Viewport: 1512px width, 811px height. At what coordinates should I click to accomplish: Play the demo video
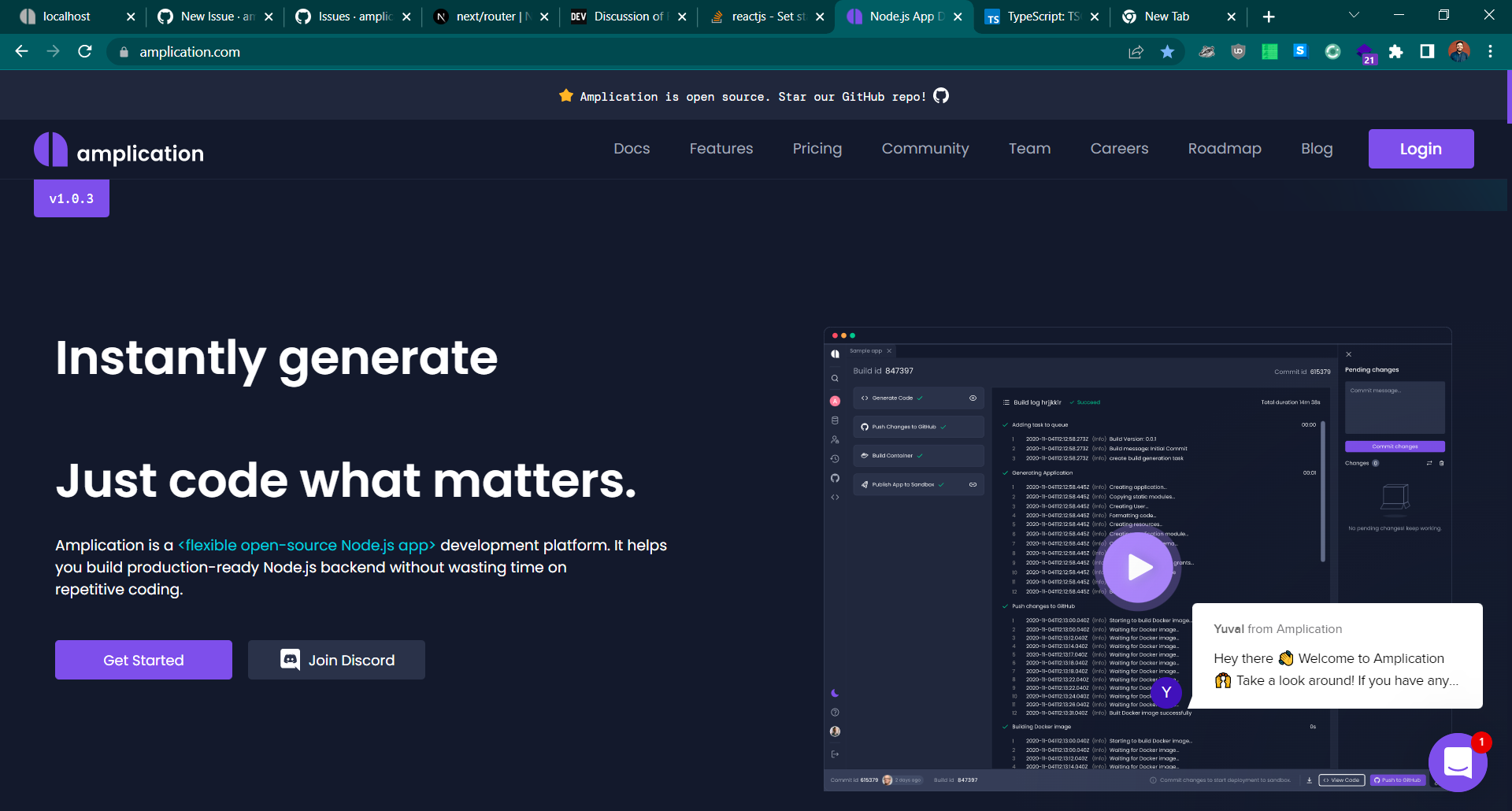(x=1138, y=567)
